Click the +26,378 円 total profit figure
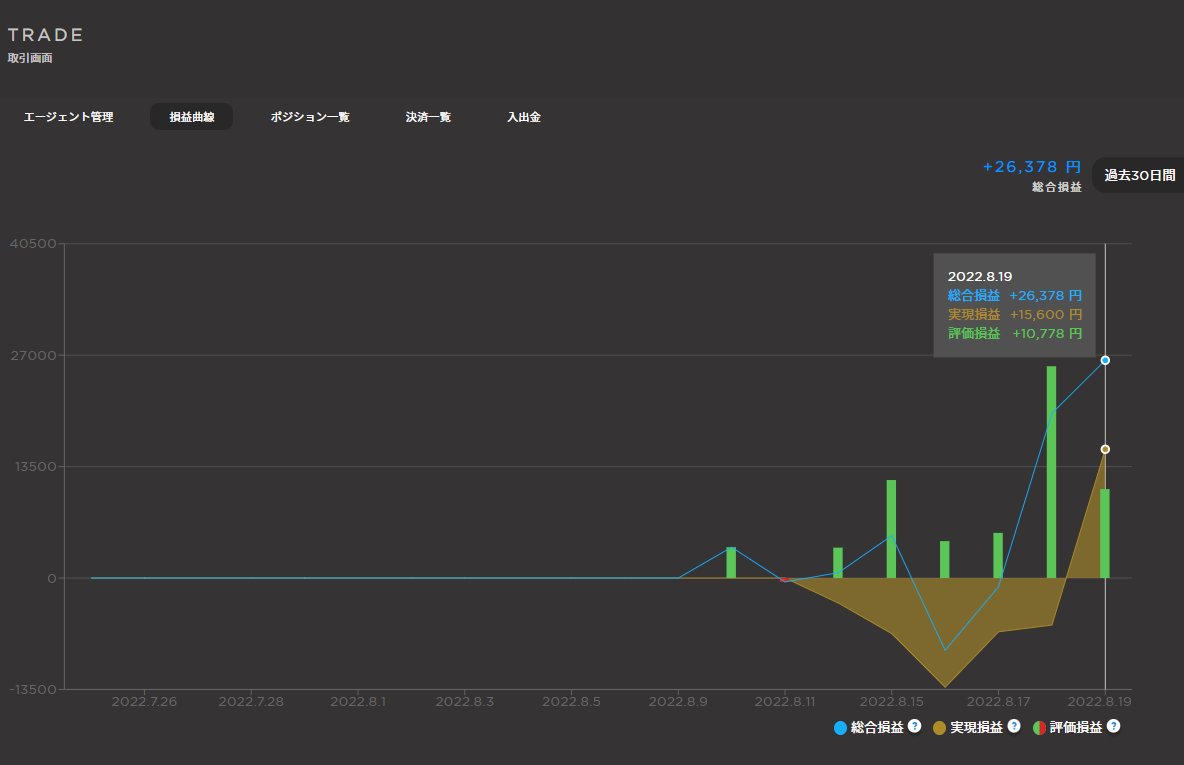The height and width of the screenshot is (765, 1184). coord(1031,167)
